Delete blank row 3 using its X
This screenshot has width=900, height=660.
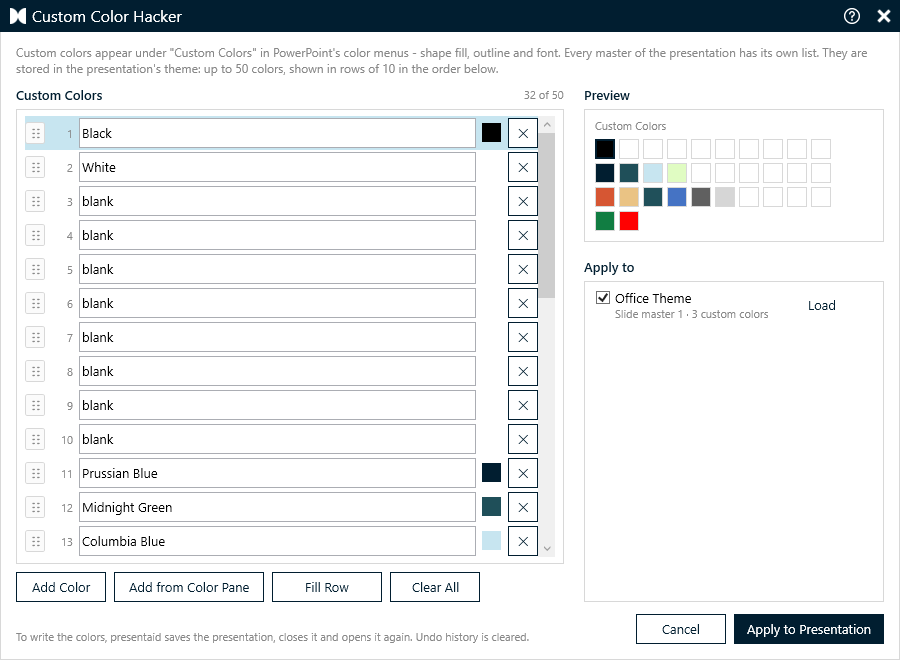point(523,201)
